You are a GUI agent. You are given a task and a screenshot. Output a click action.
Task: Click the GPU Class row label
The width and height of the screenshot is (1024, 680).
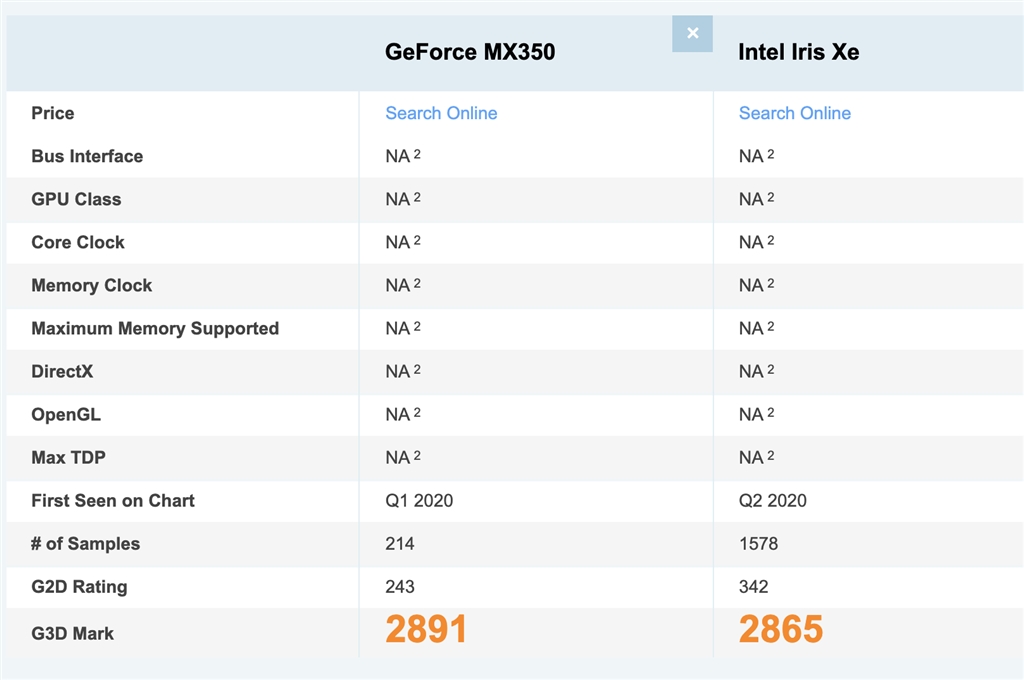(x=76, y=199)
